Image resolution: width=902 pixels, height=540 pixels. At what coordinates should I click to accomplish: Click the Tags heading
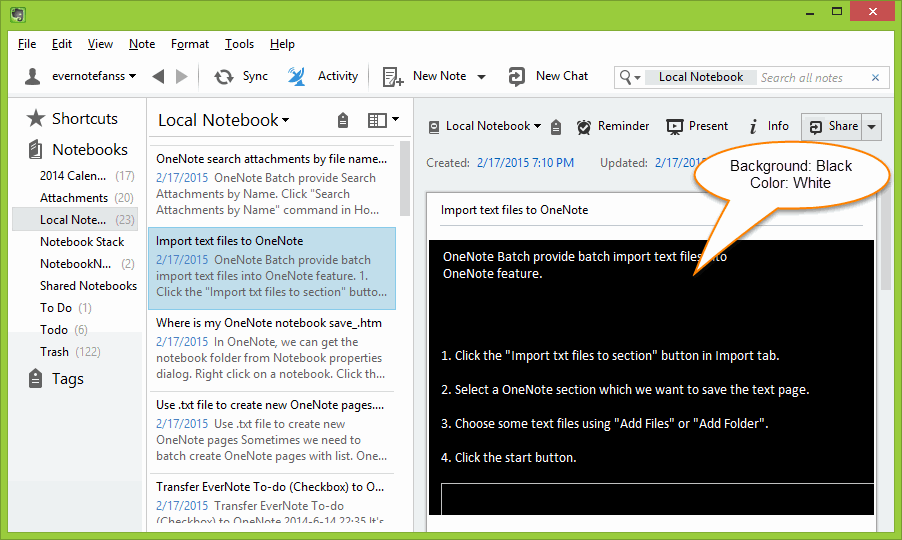[x=68, y=379]
